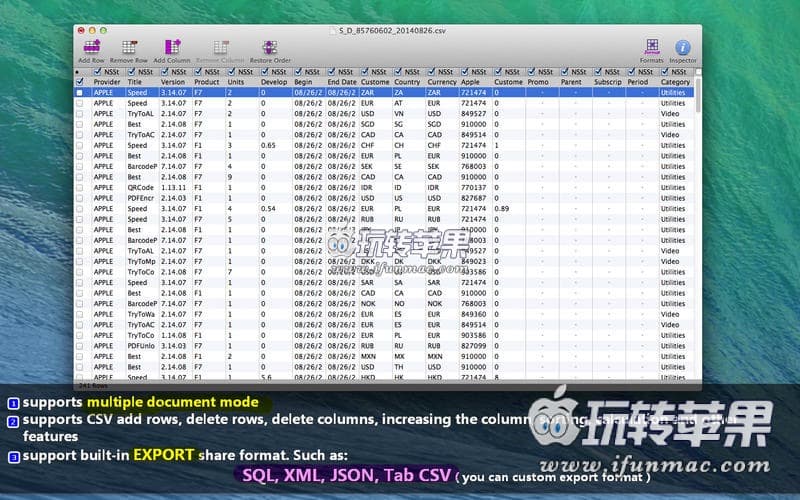Select the highlighted row's Utilities cell
Image resolution: width=800 pixels, height=500 pixels.
673,93
